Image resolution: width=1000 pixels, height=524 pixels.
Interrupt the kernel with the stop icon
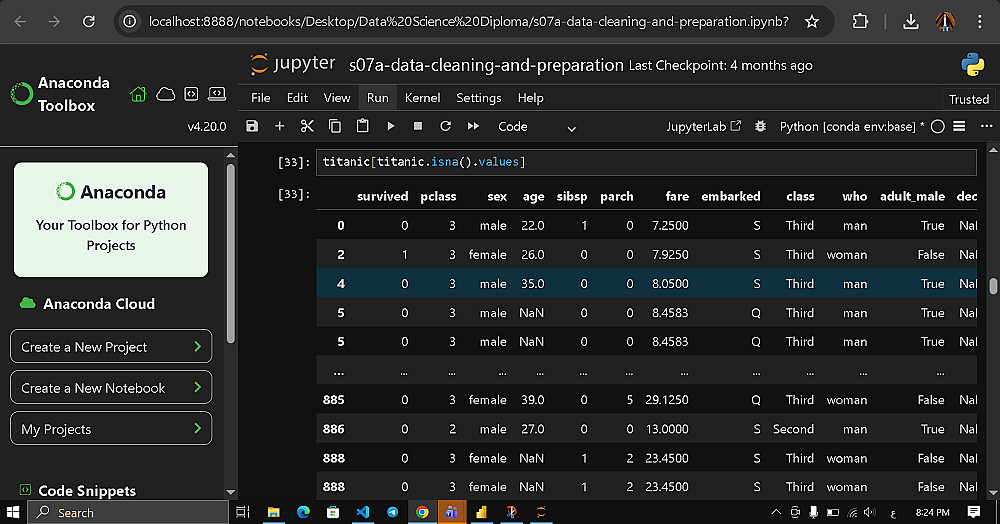click(x=418, y=127)
